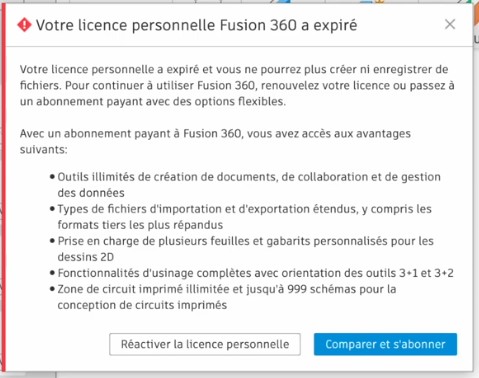The height and width of the screenshot is (378, 479).
Task: Click the red warning diamond icon
Action: [x=24, y=25]
